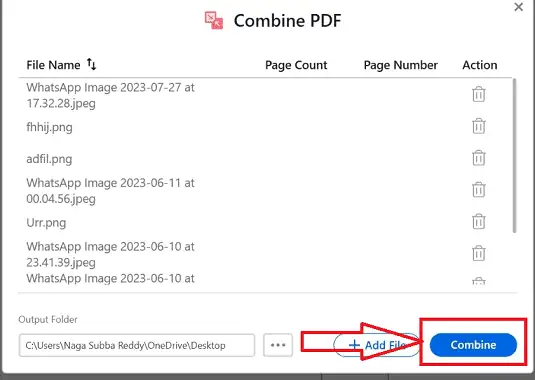Screen dimensions: 535x380
Task: Browse output folder with the ellipsis button
Action: tap(278, 345)
